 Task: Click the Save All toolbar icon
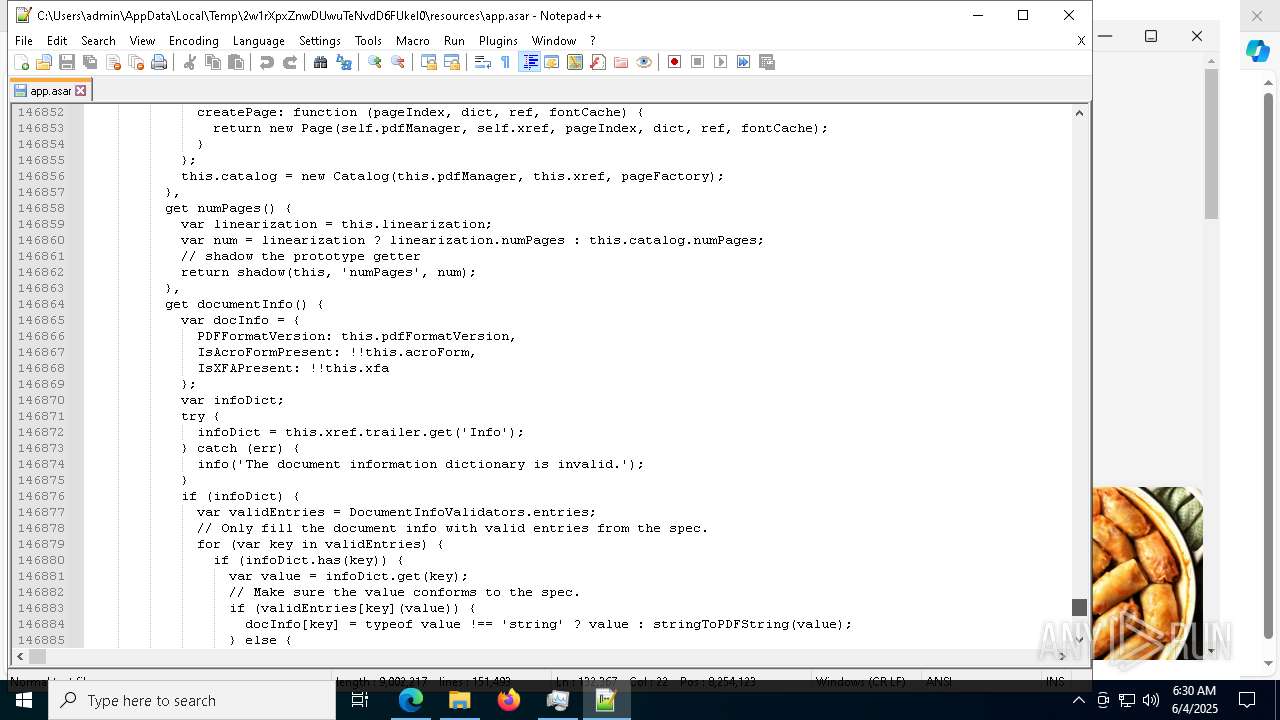tap(90, 62)
